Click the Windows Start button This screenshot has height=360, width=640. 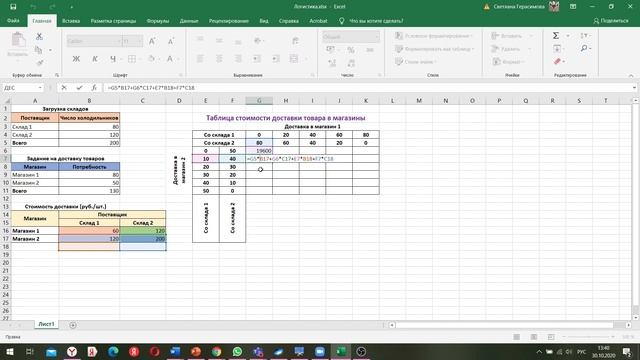[9, 351]
